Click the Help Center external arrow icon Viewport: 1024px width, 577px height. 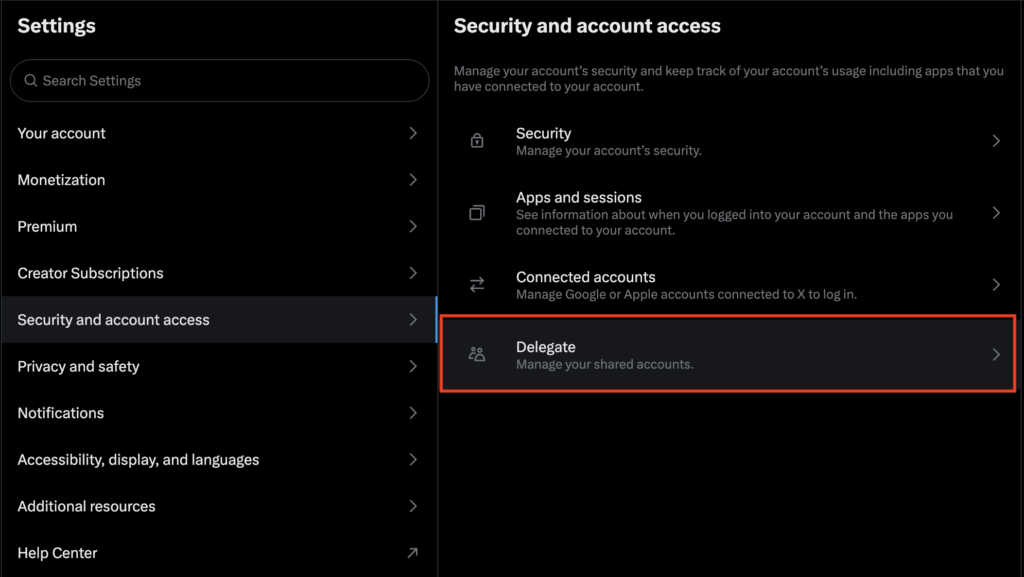tap(413, 553)
